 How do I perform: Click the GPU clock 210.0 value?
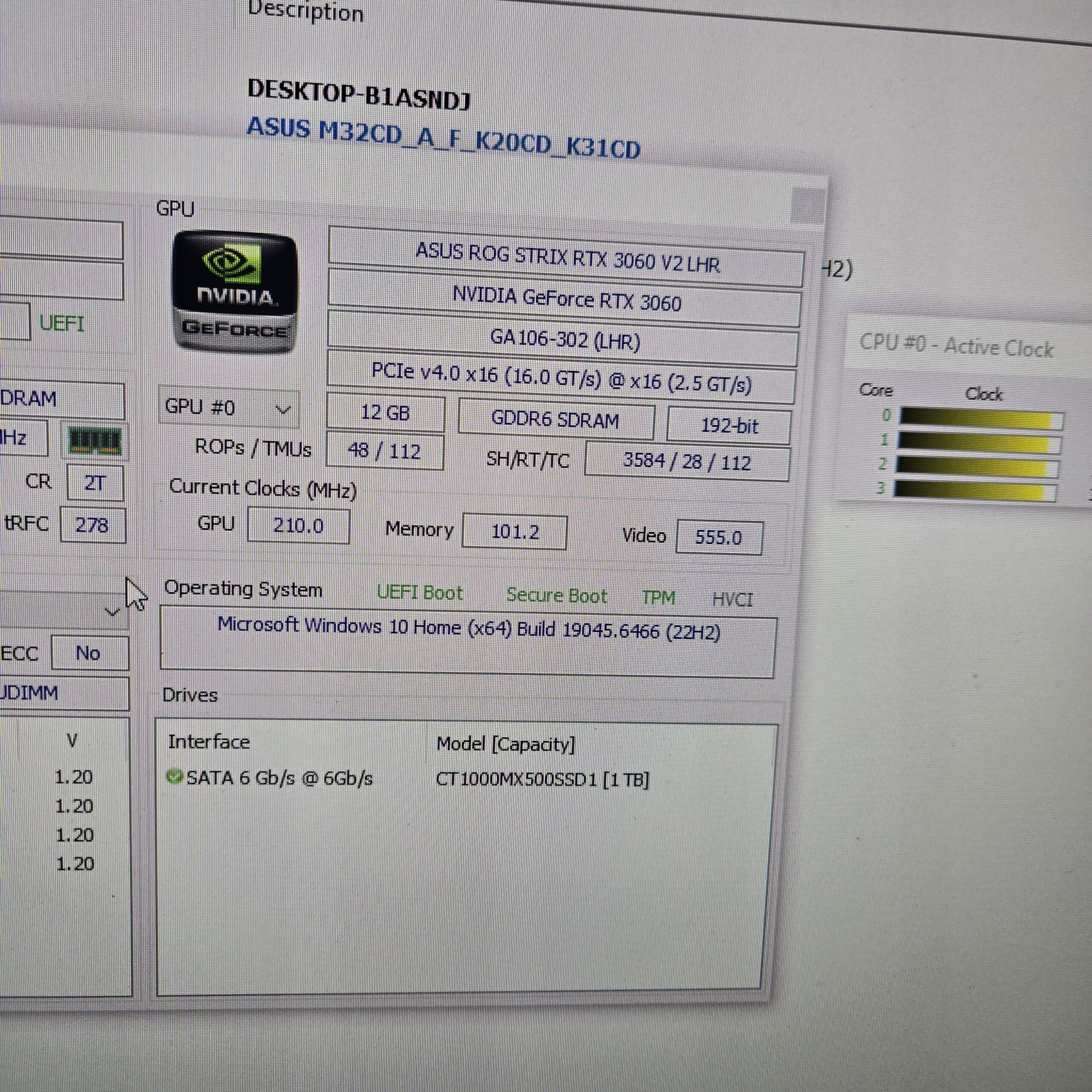tap(299, 526)
